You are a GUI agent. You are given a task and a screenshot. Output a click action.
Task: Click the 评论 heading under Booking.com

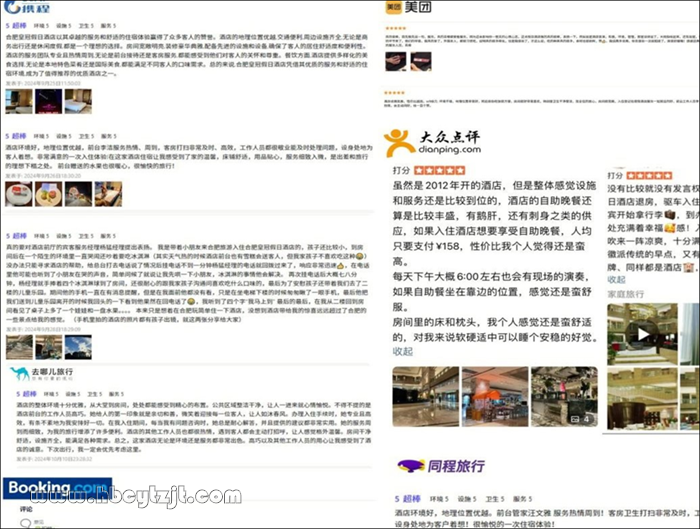click(x=27, y=508)
